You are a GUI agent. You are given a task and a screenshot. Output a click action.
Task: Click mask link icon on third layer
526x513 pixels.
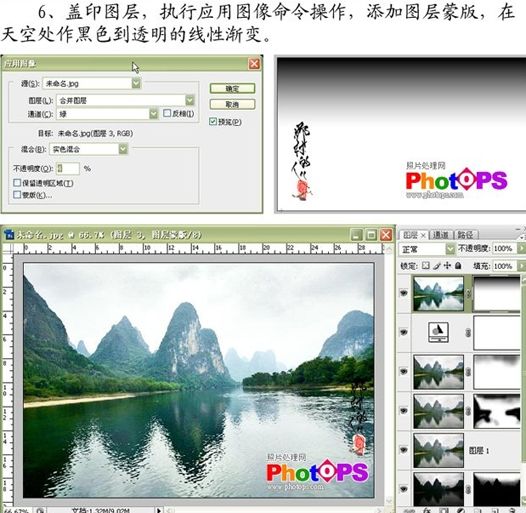[x=468, y=372]
